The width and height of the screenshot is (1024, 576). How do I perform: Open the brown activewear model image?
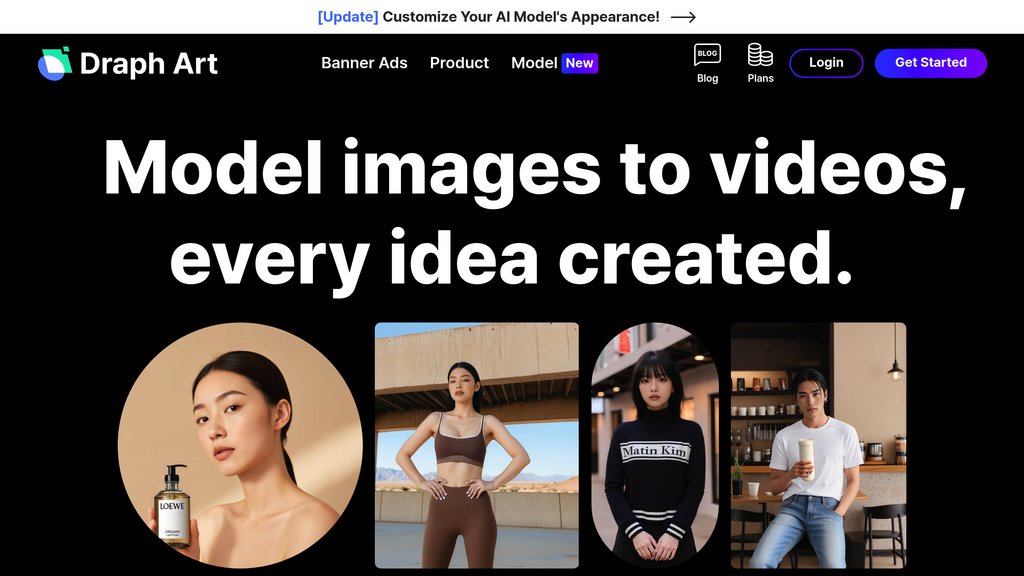[477, 445]
